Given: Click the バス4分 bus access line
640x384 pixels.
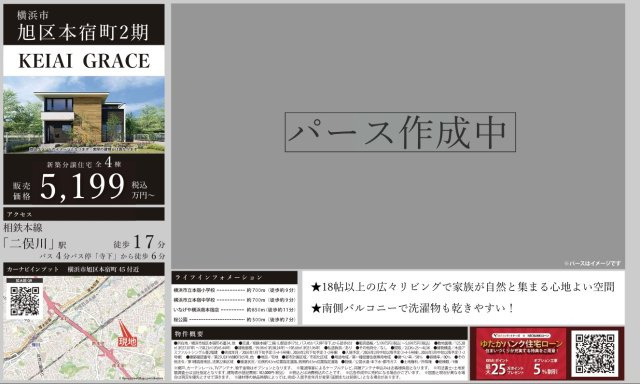Looking at the screenshot, I should tap(102, 256).
